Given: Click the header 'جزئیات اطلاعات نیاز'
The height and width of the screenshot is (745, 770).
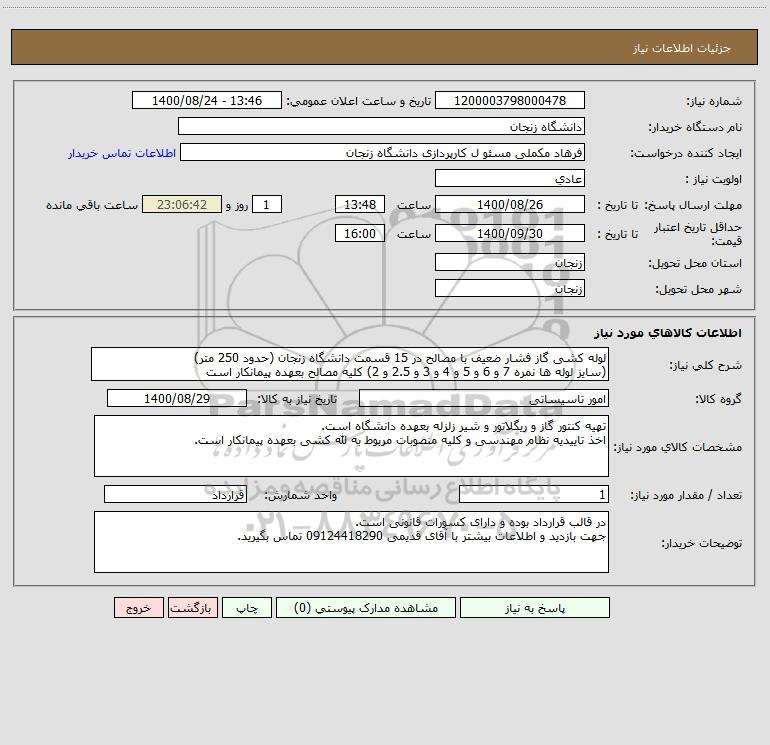Looking at the screenshot, I should (x=682, y=48).
